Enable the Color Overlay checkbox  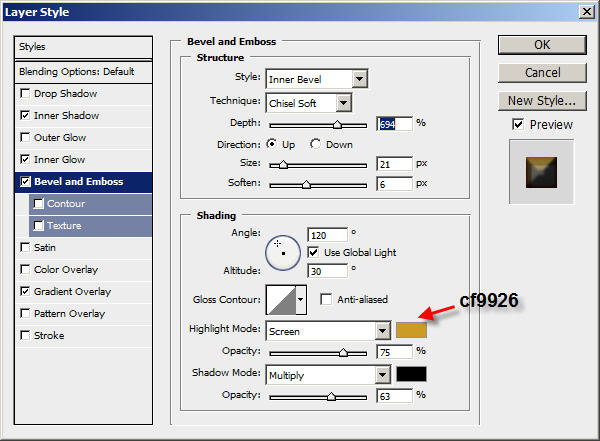25,270
